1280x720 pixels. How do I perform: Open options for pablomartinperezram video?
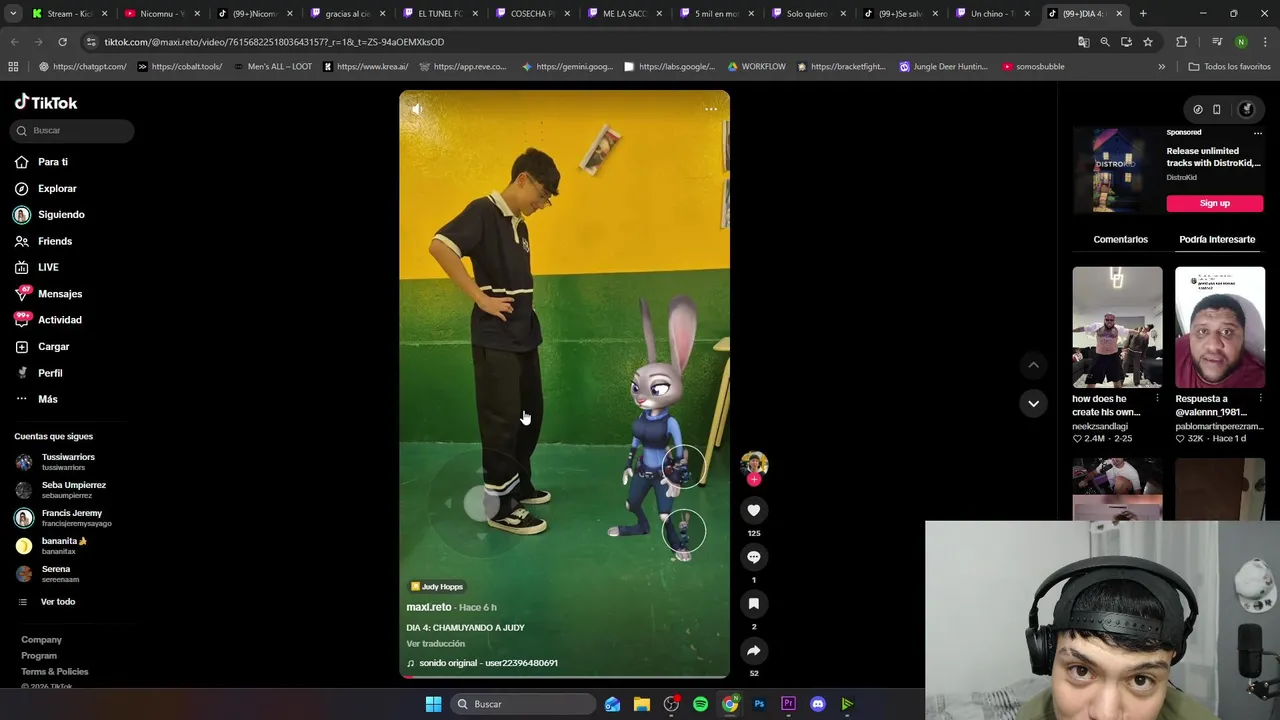tap(1260, 399)
